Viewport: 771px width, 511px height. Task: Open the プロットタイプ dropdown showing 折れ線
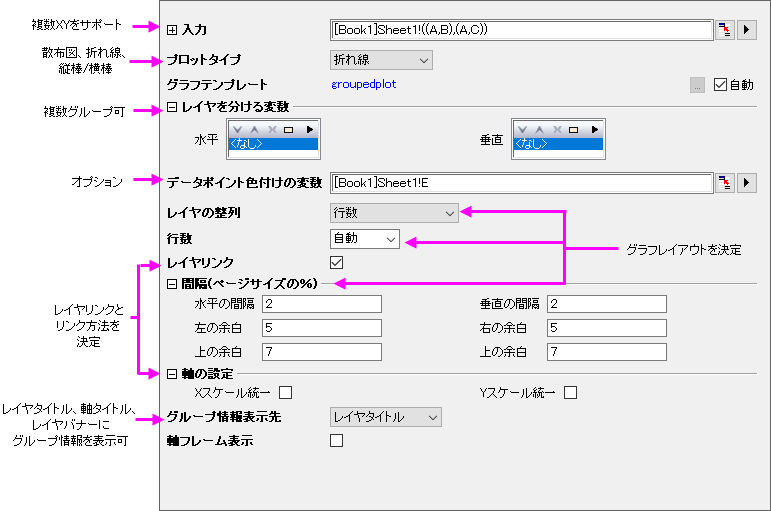(382, 60)
